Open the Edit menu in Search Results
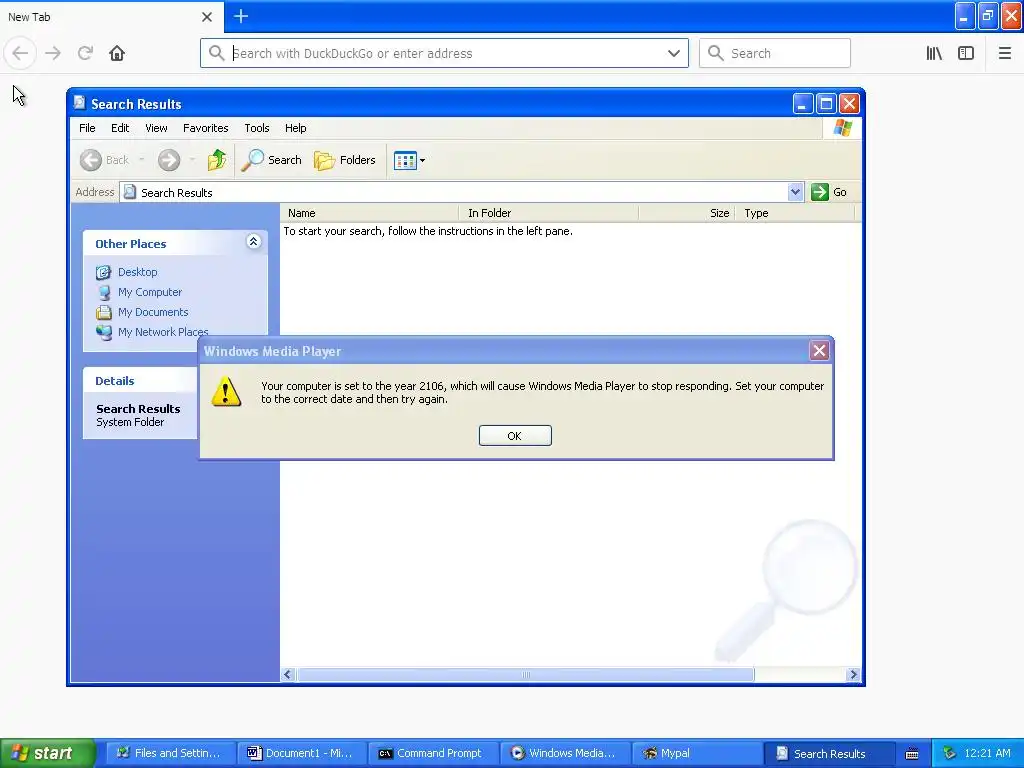 120,128
